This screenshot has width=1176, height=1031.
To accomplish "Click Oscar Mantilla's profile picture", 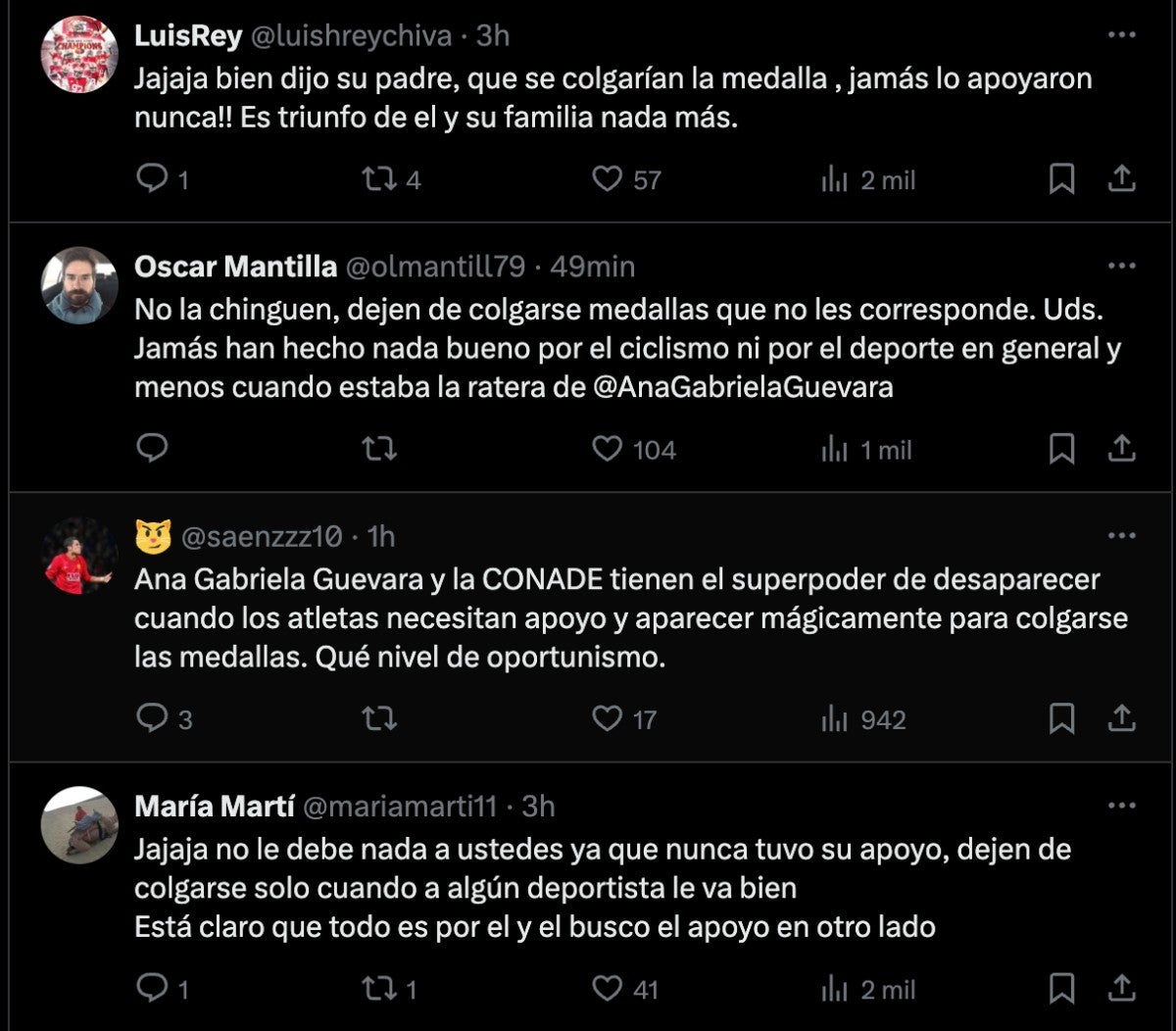I will [79, 285].
